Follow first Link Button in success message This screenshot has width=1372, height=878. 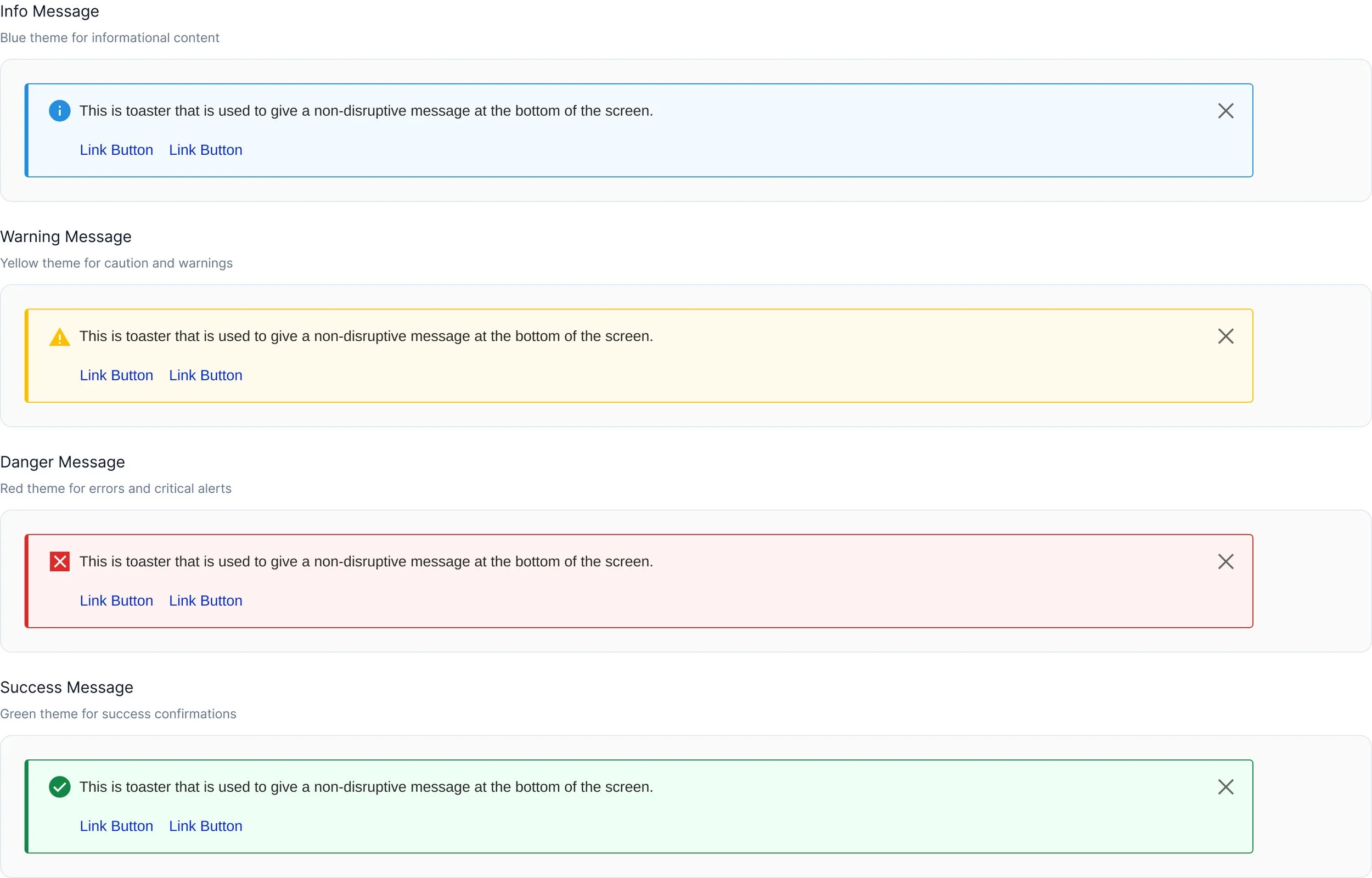pos(116,825)
